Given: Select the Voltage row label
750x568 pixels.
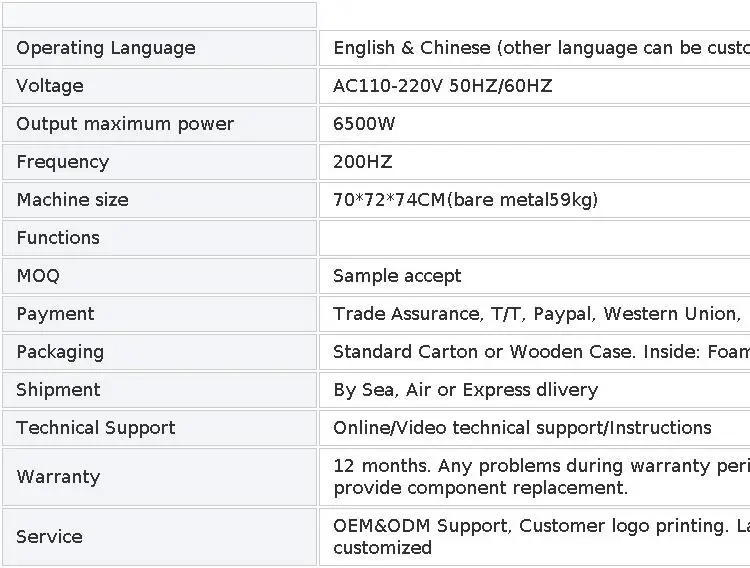Looking at the screenshot, I should 50,86.
